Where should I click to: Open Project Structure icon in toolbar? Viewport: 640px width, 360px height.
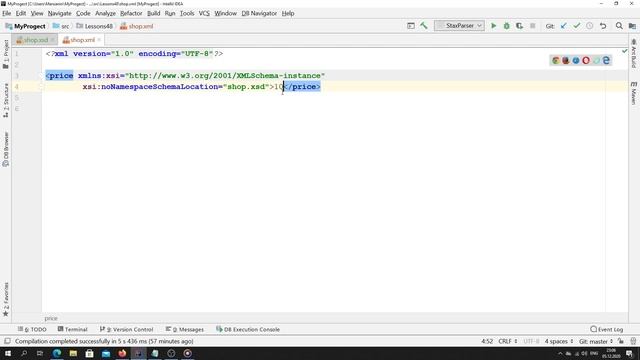pyautogui.click(x=632, y=26)
